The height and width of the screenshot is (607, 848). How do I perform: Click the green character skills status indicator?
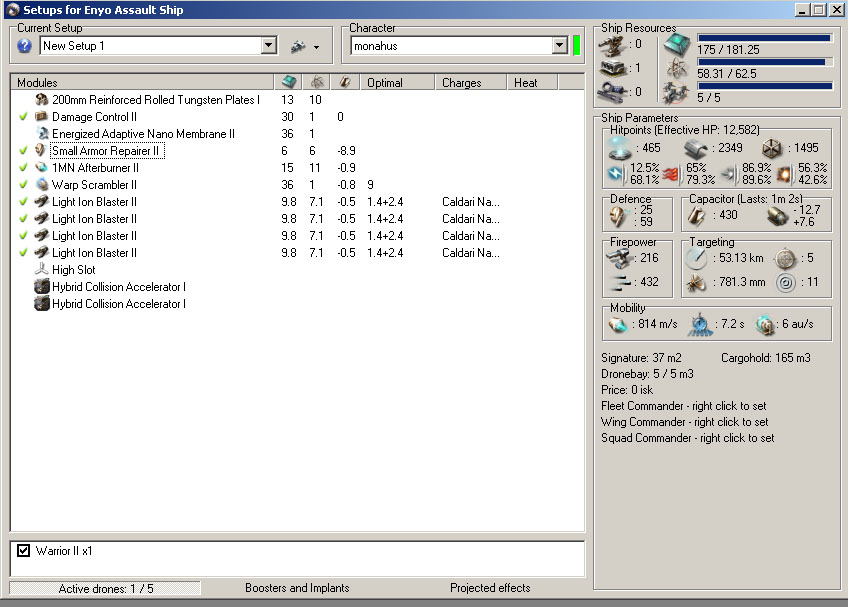click(x=577, y=46)
